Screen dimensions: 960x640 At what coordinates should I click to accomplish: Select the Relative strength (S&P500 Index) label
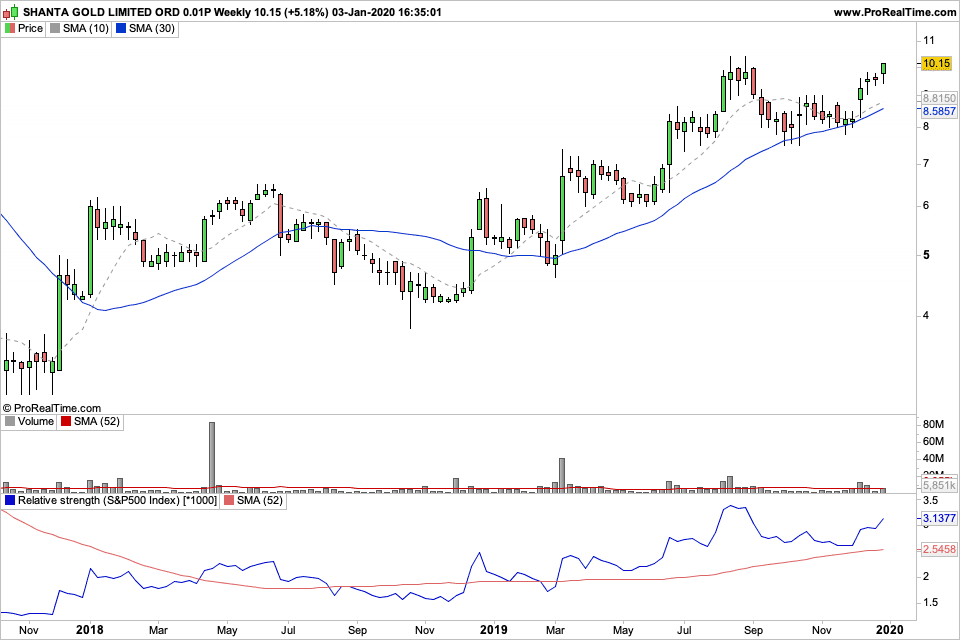pyautogui.click(x=117, y=500)
